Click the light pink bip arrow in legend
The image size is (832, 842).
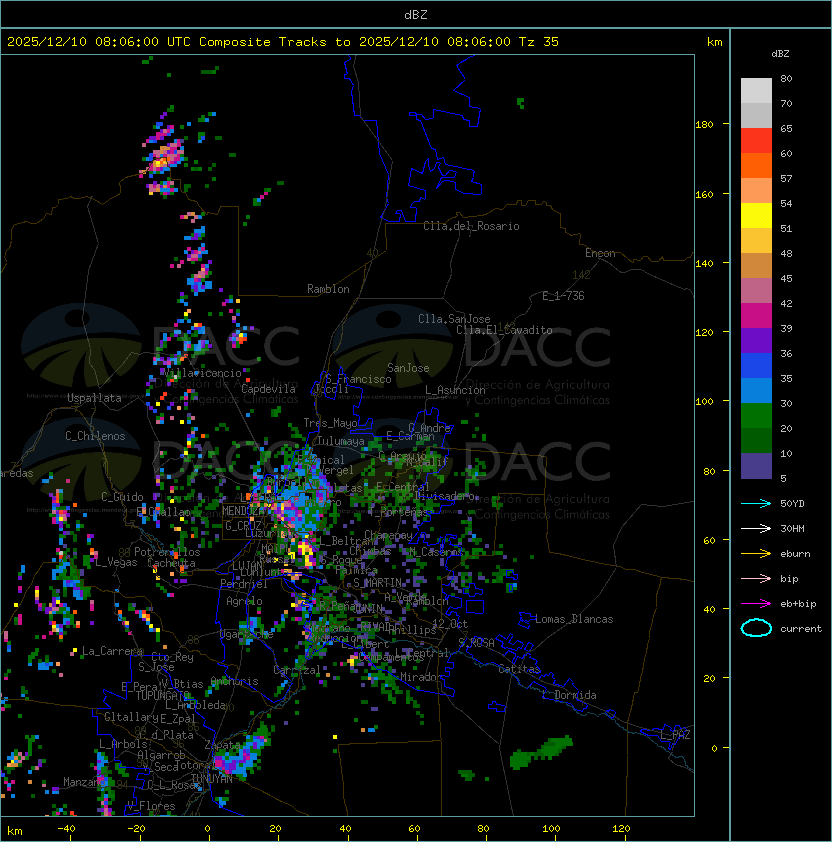click(x=756, y=579)
